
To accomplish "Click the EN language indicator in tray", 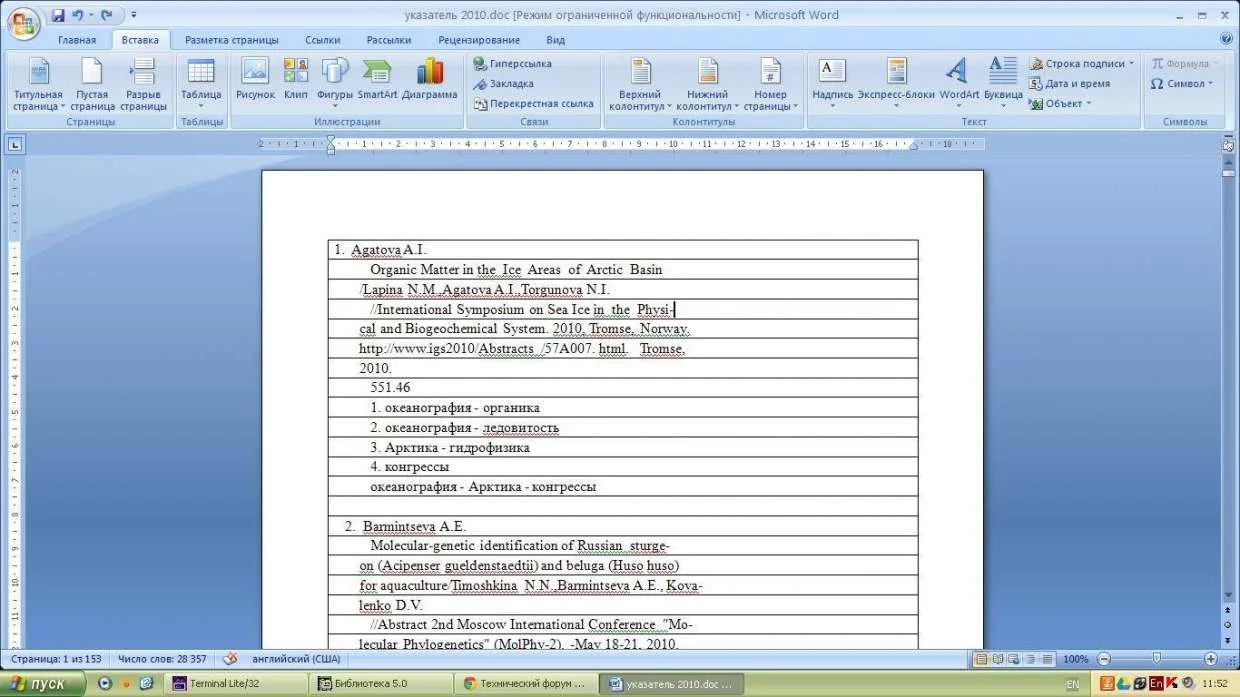I will 1072,685.
